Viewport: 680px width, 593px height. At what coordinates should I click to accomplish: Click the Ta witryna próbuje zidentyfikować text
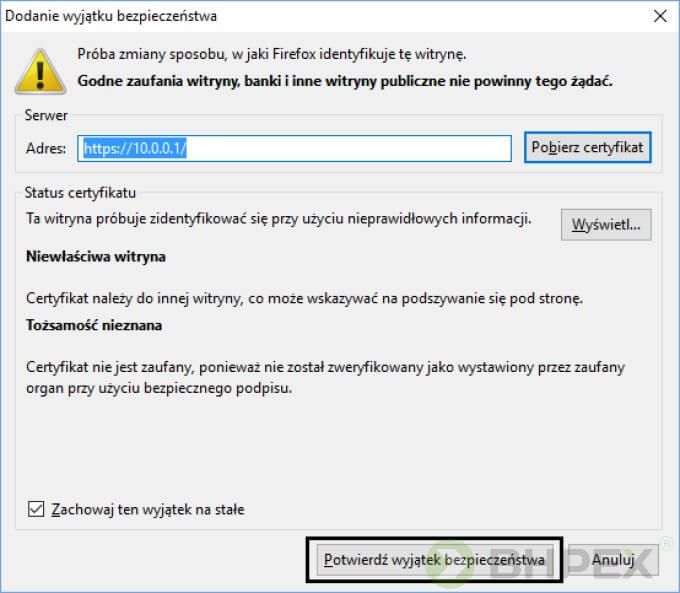click(278, 218)
